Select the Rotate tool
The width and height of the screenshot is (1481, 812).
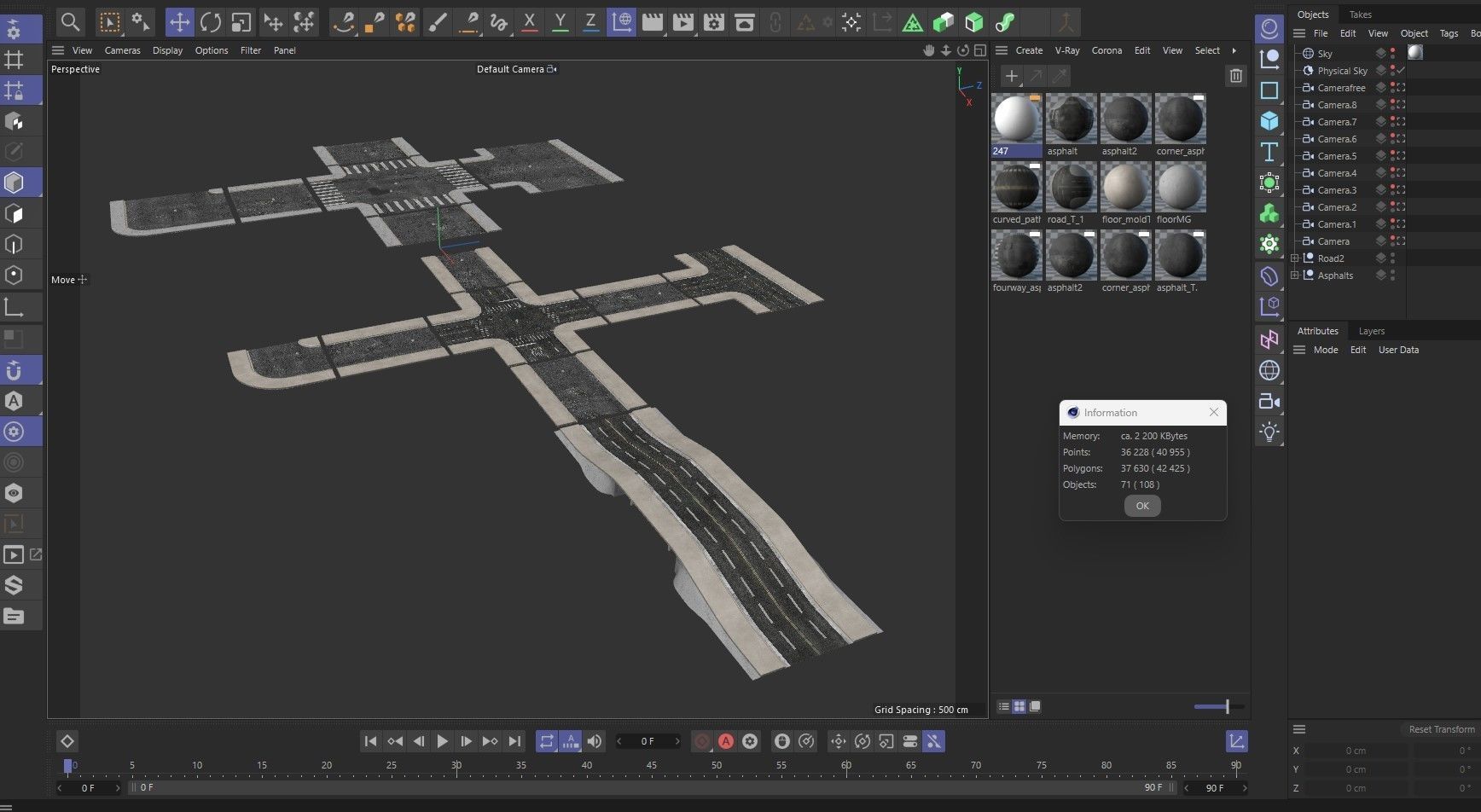tap(211, 22)
